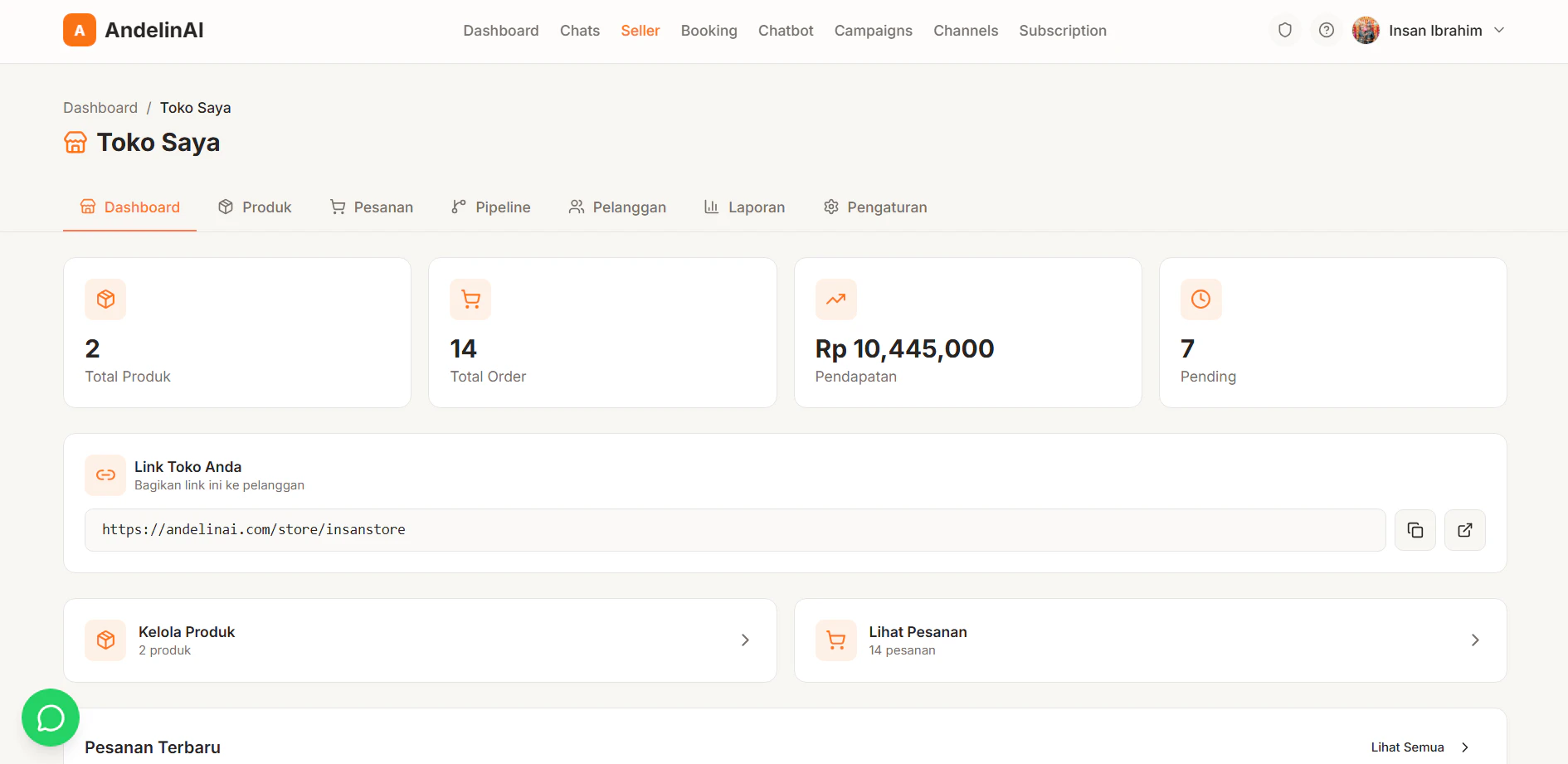Expand Lihat Pesanan chevron arrow

[1475, 640]
